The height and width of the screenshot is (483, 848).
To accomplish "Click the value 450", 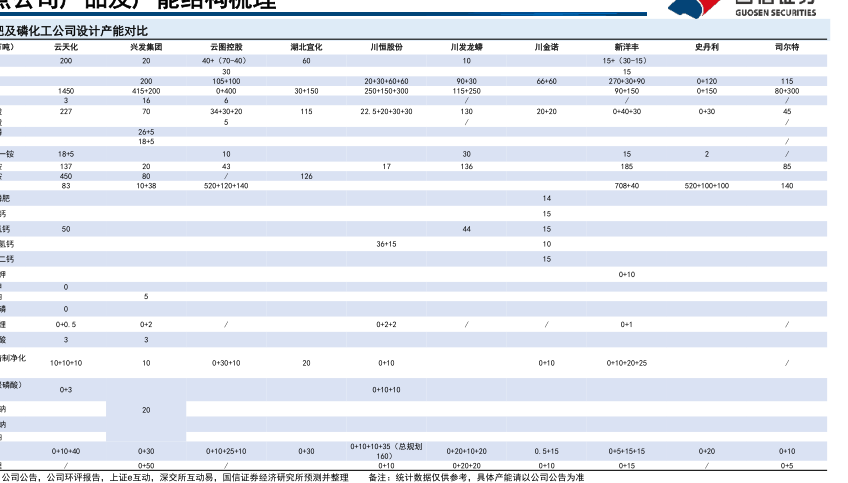I will pyautogui.click(x=66, y=176).
